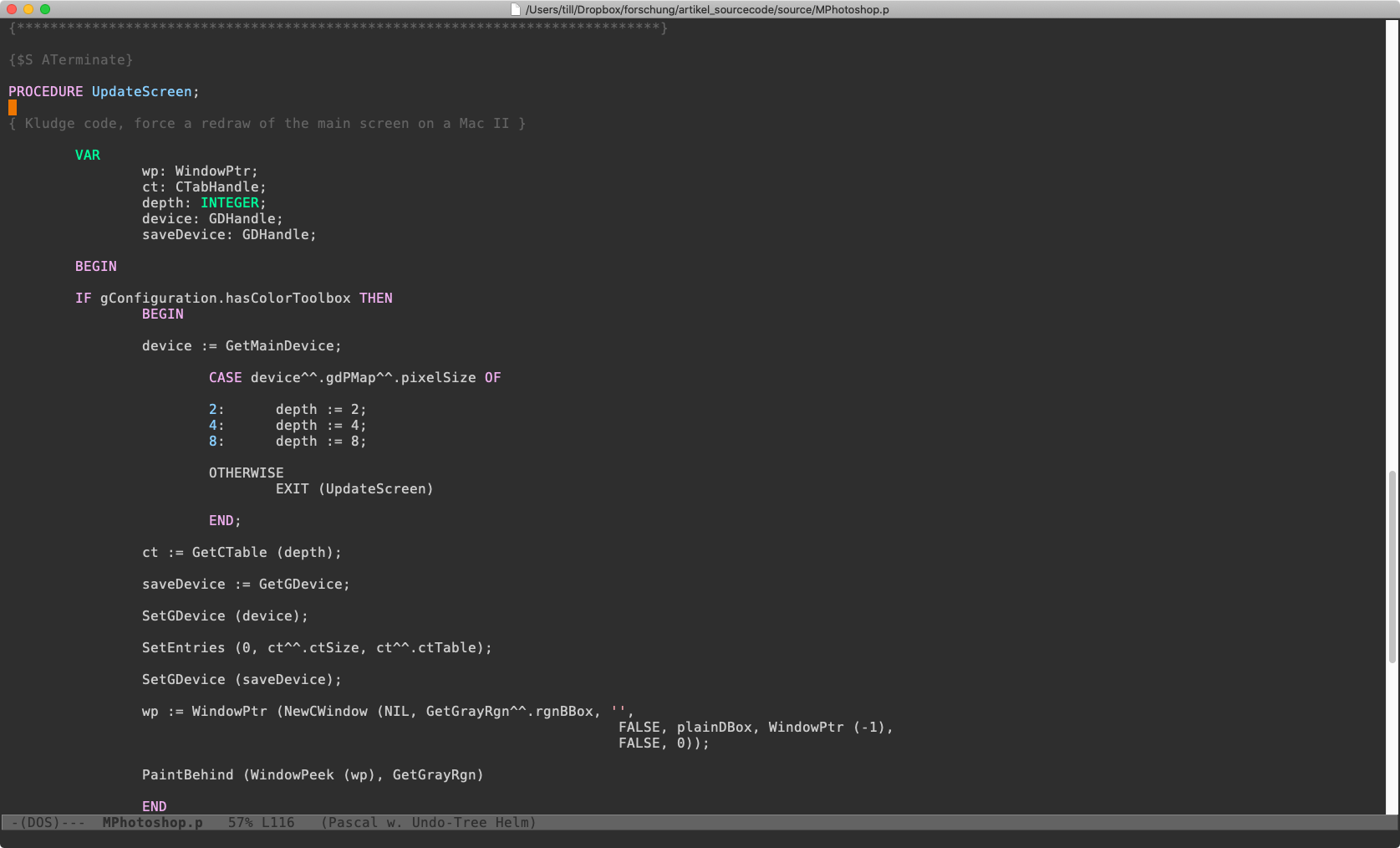Click the L116 line number indicator
1400x848 pixels.
pos(277,823)
